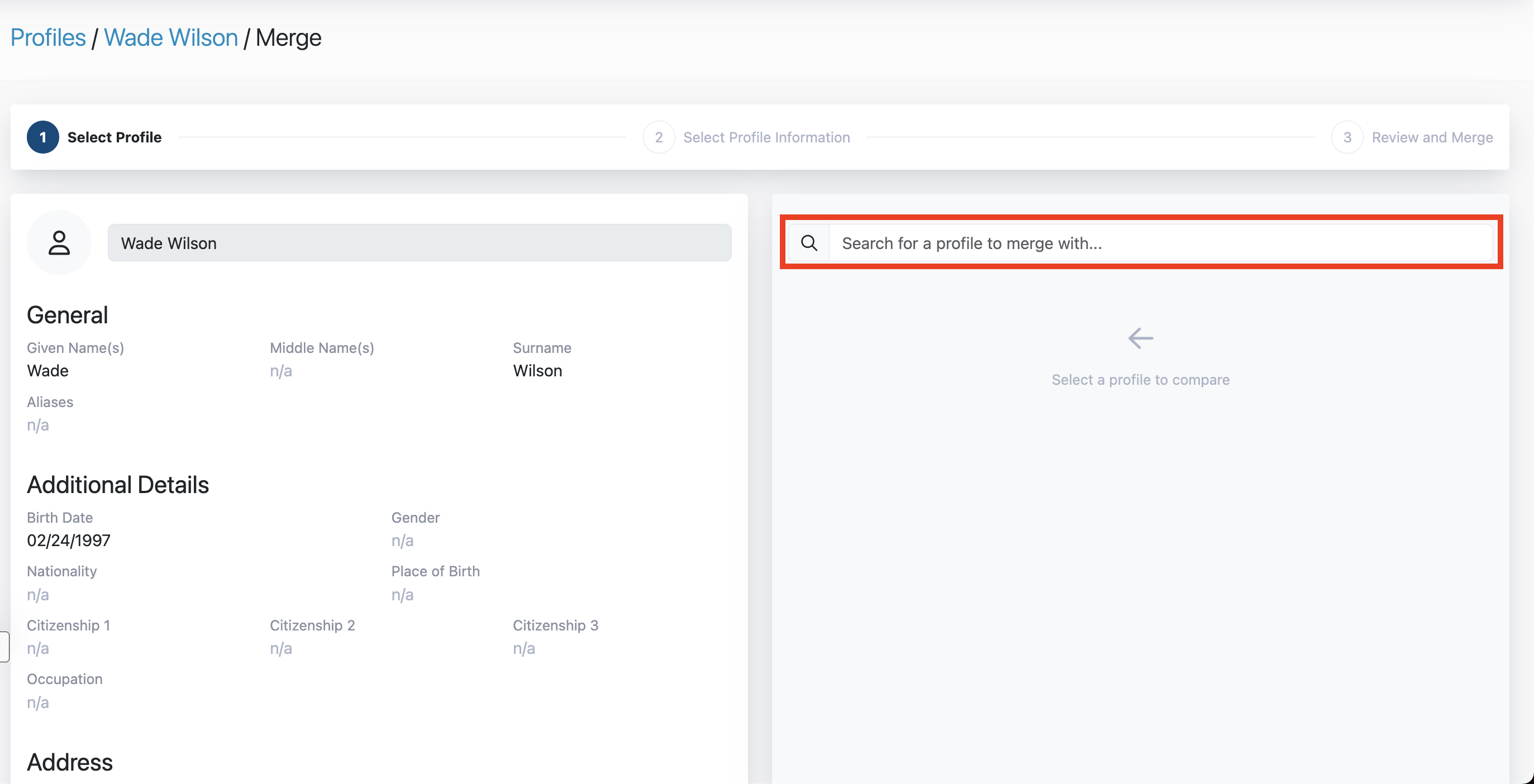
Task: Open the Profiles breadcrumb link
Action: pos(48,37)
